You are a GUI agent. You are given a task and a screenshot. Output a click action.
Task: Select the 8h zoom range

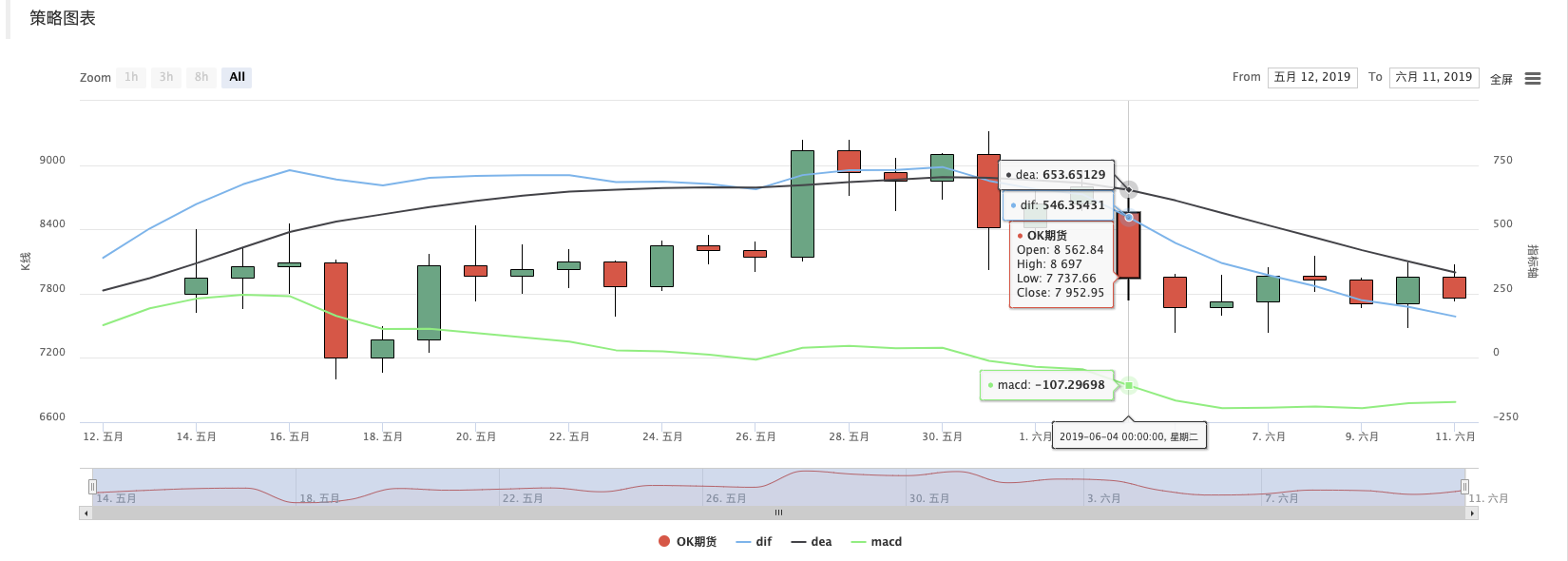[x=201, y=77]
